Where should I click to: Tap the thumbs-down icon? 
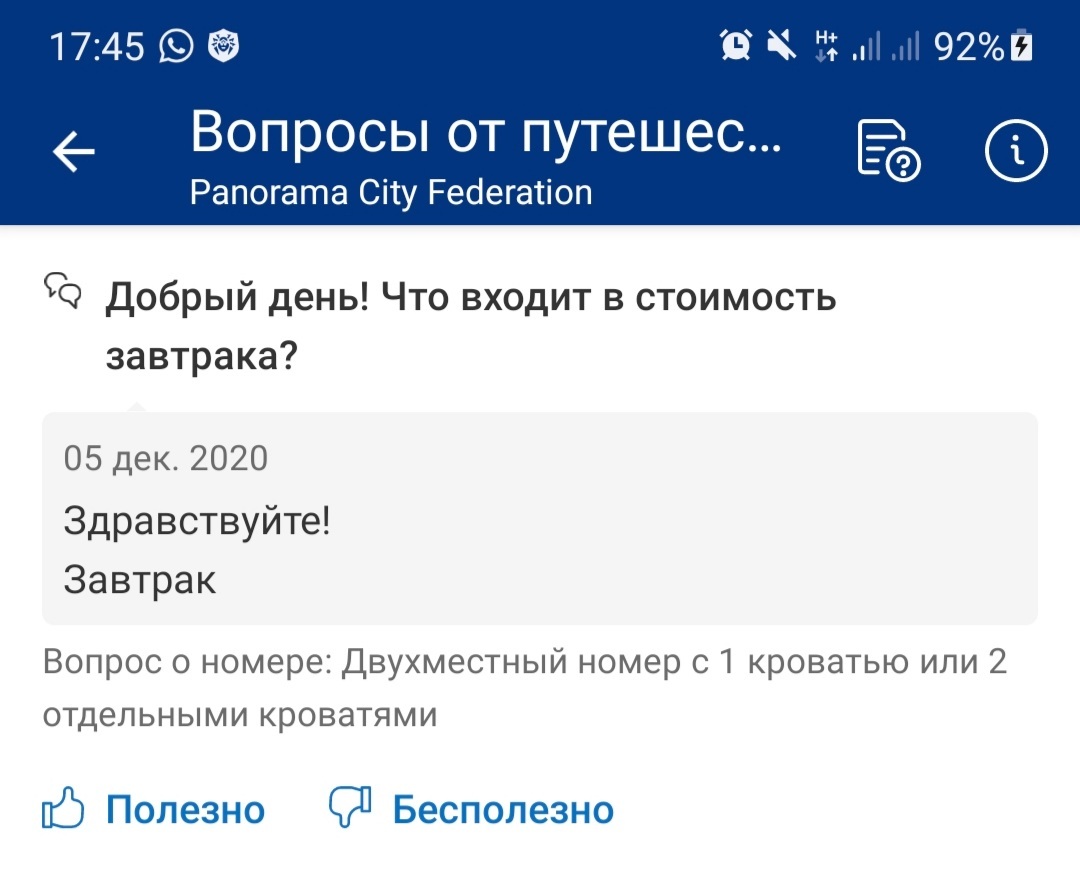[350, 807]
